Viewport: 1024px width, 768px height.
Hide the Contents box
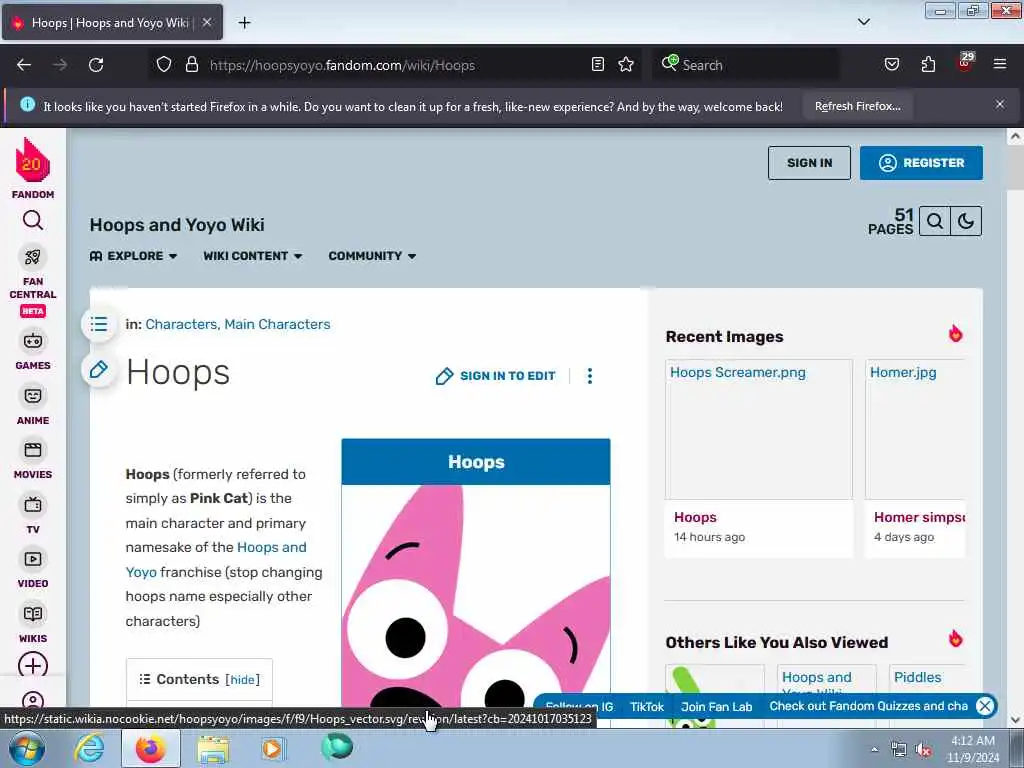click(242, 680)
